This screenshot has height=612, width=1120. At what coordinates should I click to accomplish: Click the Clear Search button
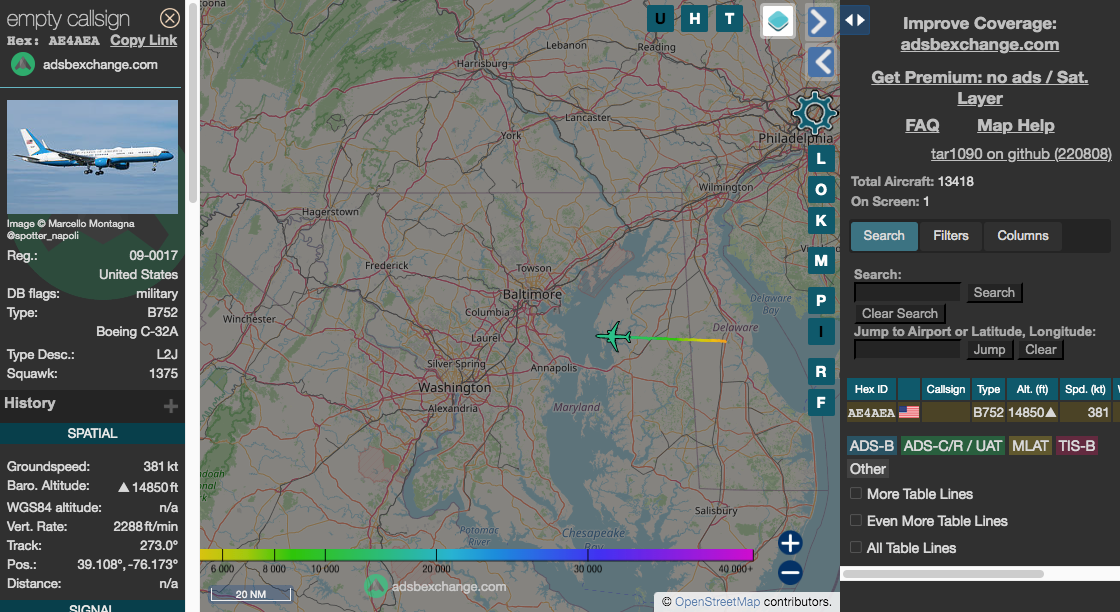coord(900,313)
